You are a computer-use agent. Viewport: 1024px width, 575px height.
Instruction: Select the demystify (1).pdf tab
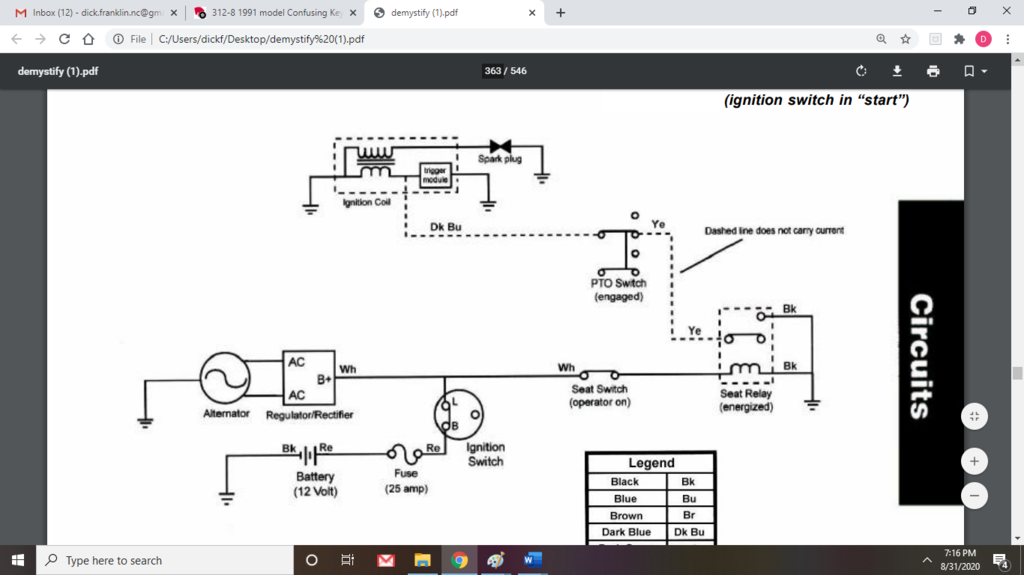coord(424,12)
